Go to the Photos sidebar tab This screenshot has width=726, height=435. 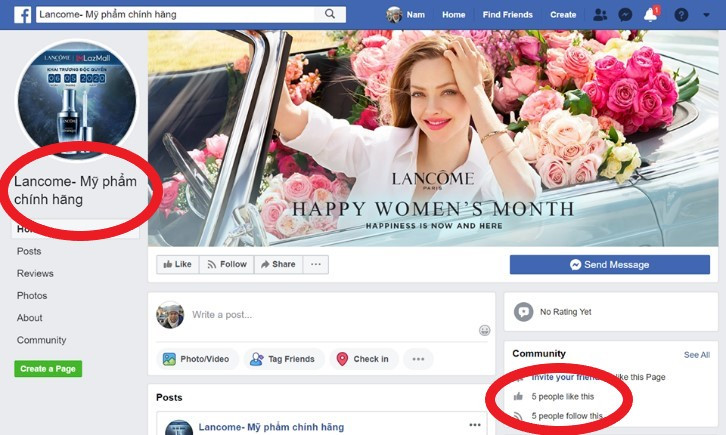point(32,295)
